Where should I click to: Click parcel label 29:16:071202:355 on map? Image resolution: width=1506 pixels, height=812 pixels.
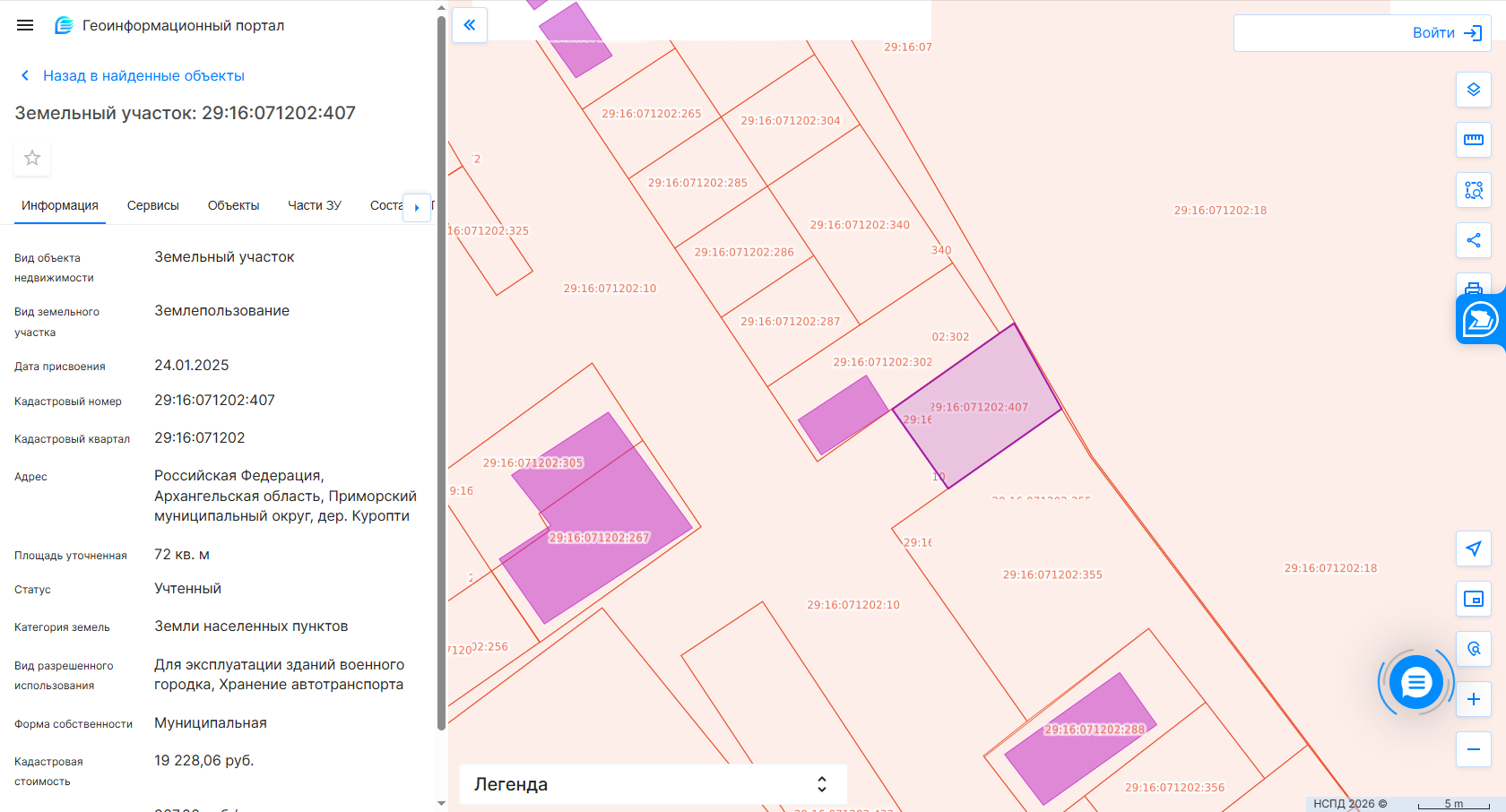pos(1052,575)
